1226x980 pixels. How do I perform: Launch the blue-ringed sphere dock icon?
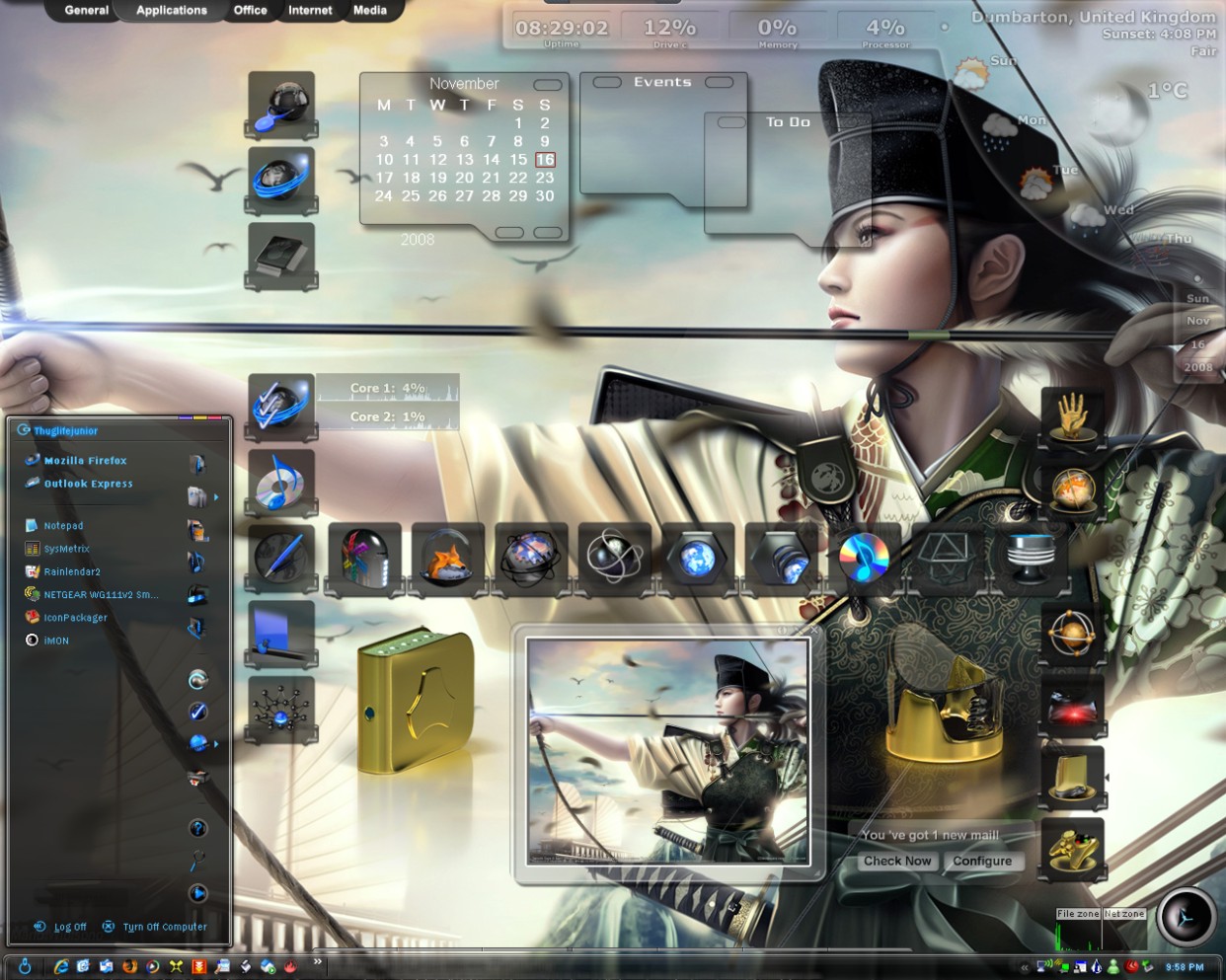coord(281,180)
